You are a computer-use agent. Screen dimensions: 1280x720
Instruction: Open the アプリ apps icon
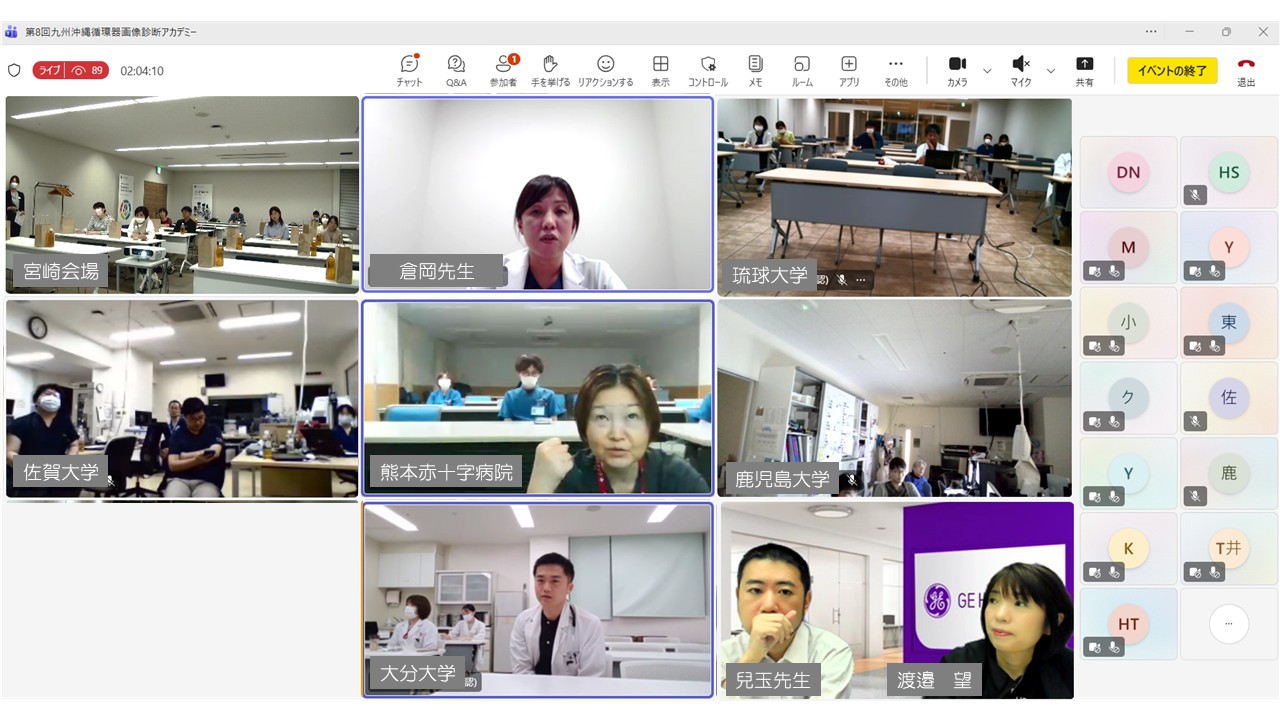(849, 70)
